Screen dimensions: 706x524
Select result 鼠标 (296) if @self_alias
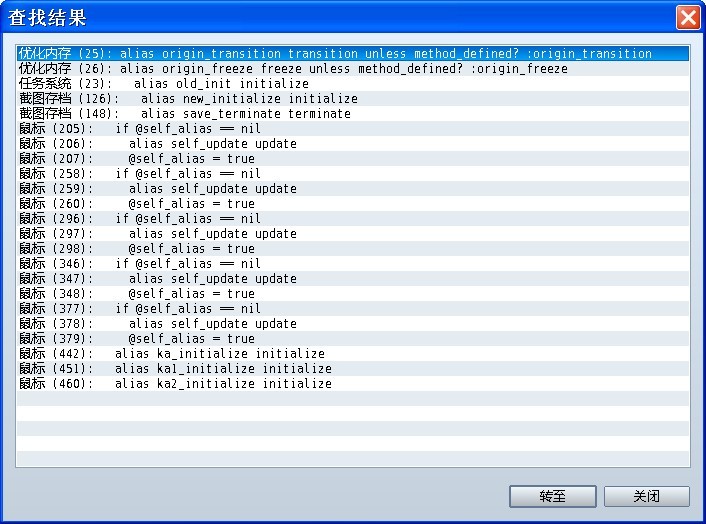tap(353, 219)
